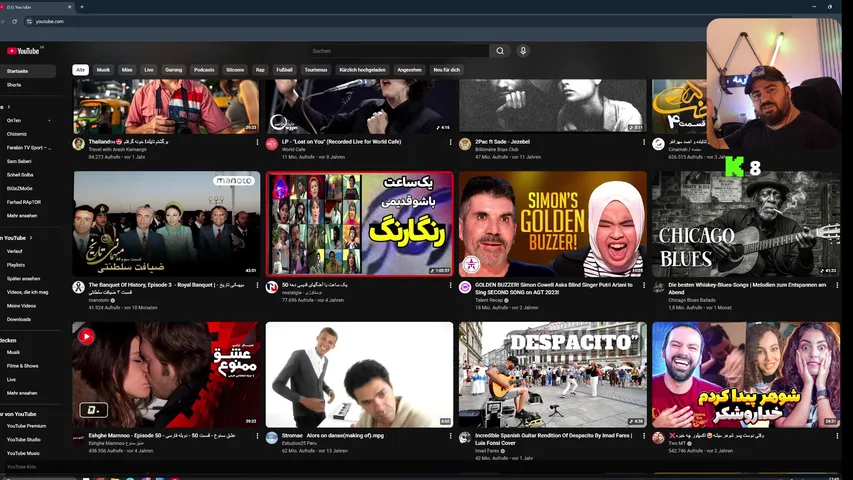Open YouTube Premium link
Image resolution: width=853 pixels, height=480 pixels.
[27, 426]
